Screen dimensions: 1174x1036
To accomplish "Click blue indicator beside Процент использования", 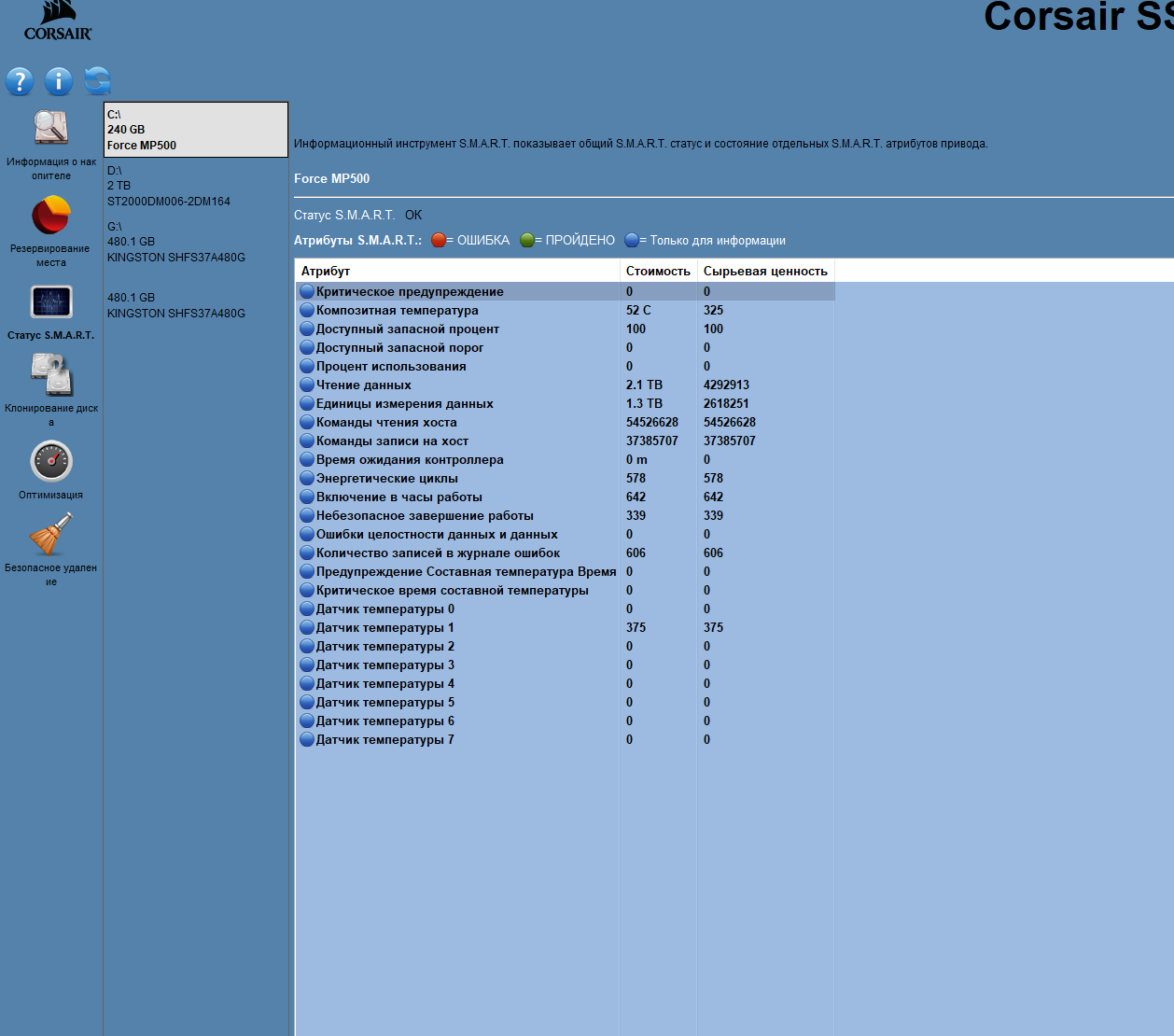I will coord(307,366).
